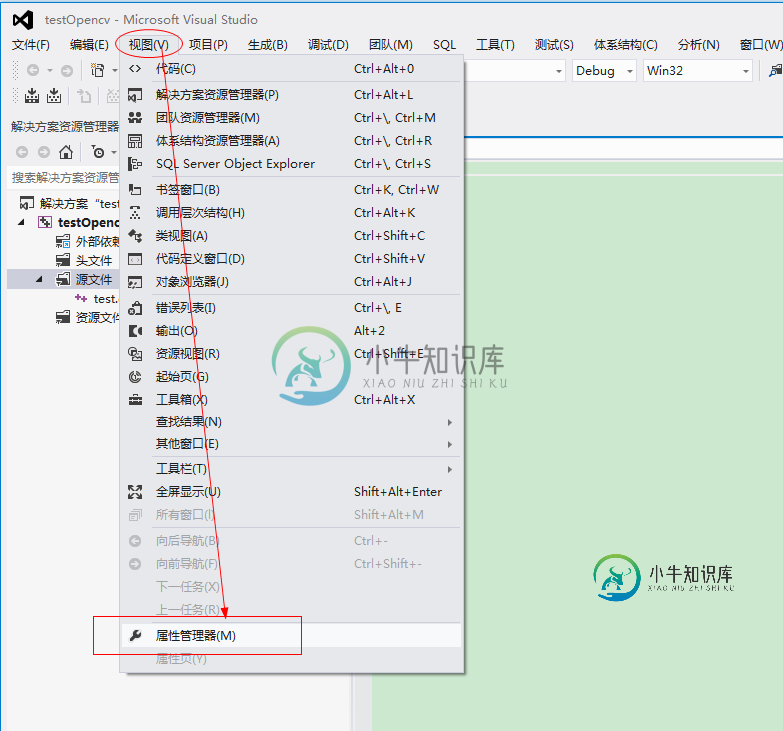Image resolution: width=783 pixels, height=731 pixels.
Task: Choose 解决方案资源管理器(P) from the View menu
Action: click(290, 95)
